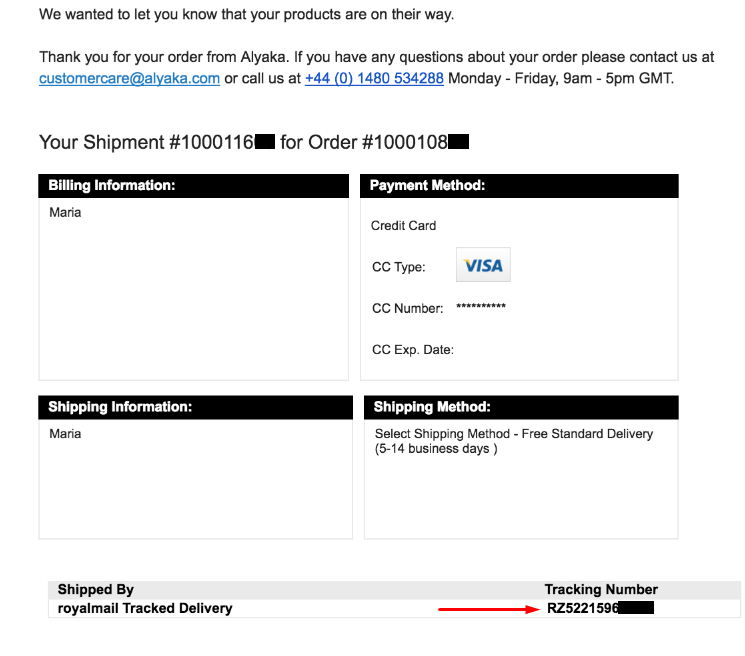
Task: Click the royalmail Tracked Delivery row
Action: 394,608
